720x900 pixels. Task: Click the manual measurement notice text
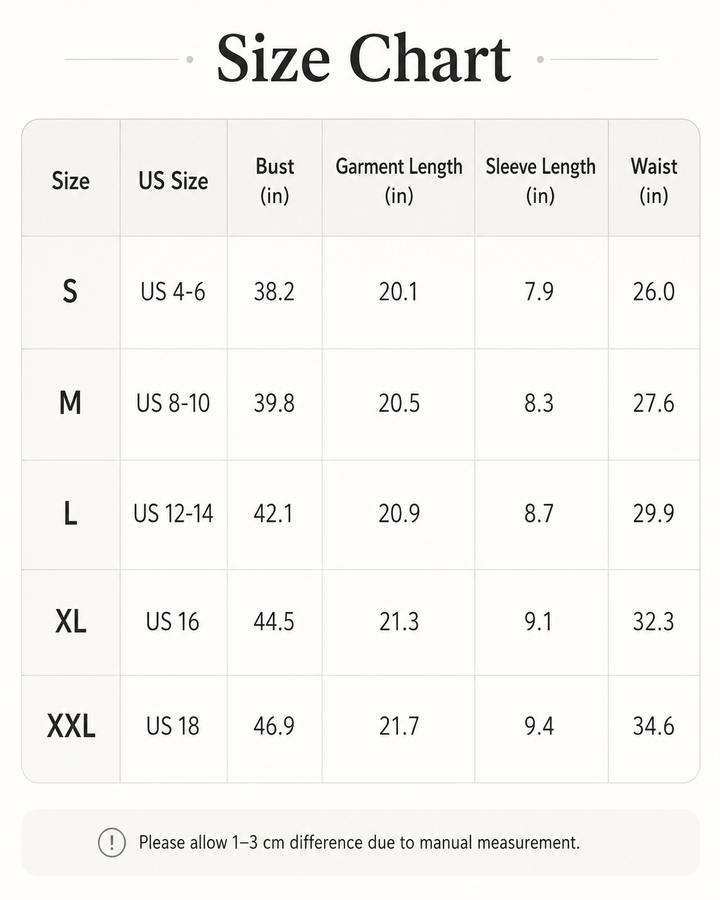[359, 843]
